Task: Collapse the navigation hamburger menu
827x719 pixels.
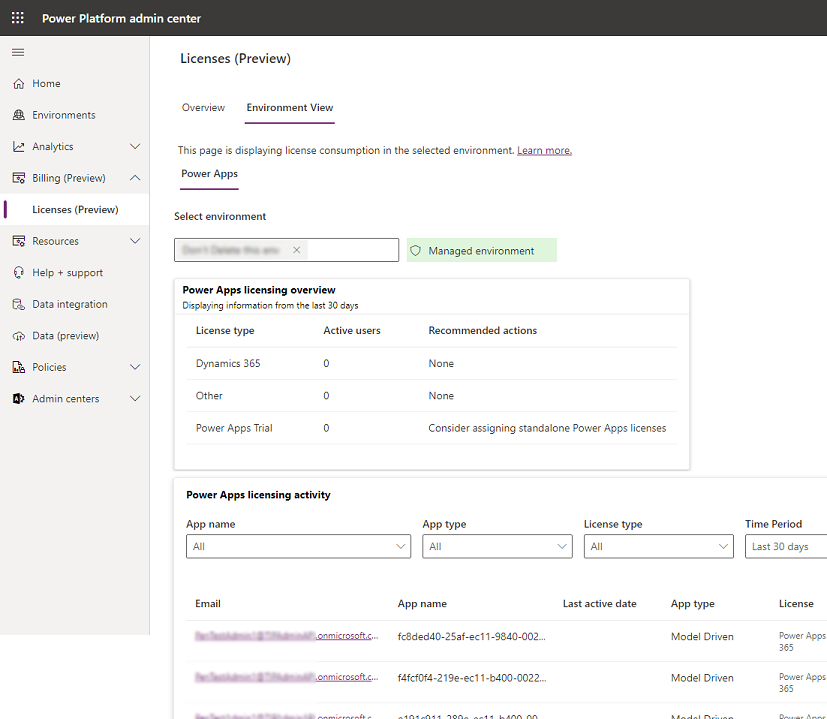Action: coord(18,52)
